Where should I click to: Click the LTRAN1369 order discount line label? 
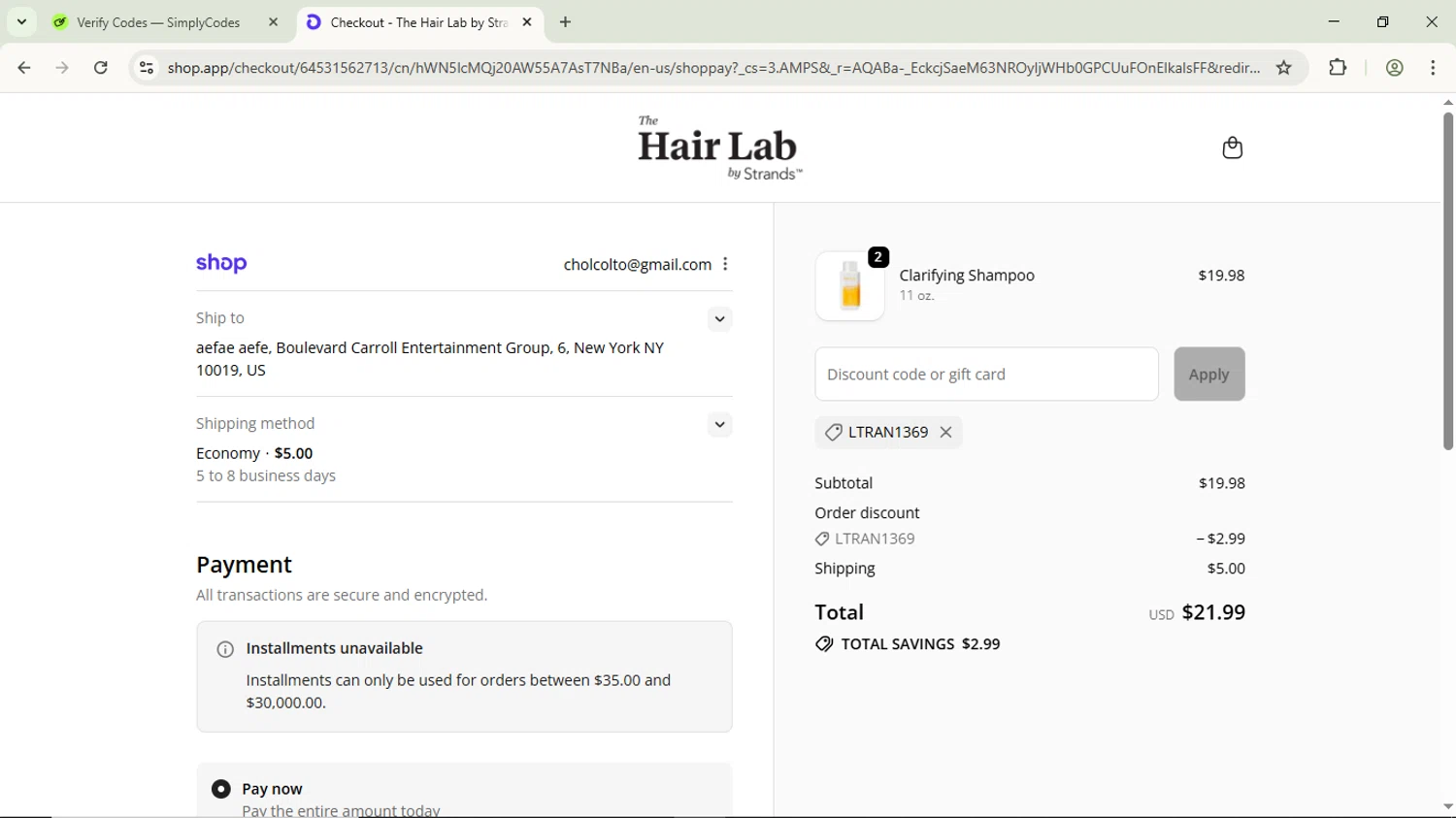click(875, 539)
